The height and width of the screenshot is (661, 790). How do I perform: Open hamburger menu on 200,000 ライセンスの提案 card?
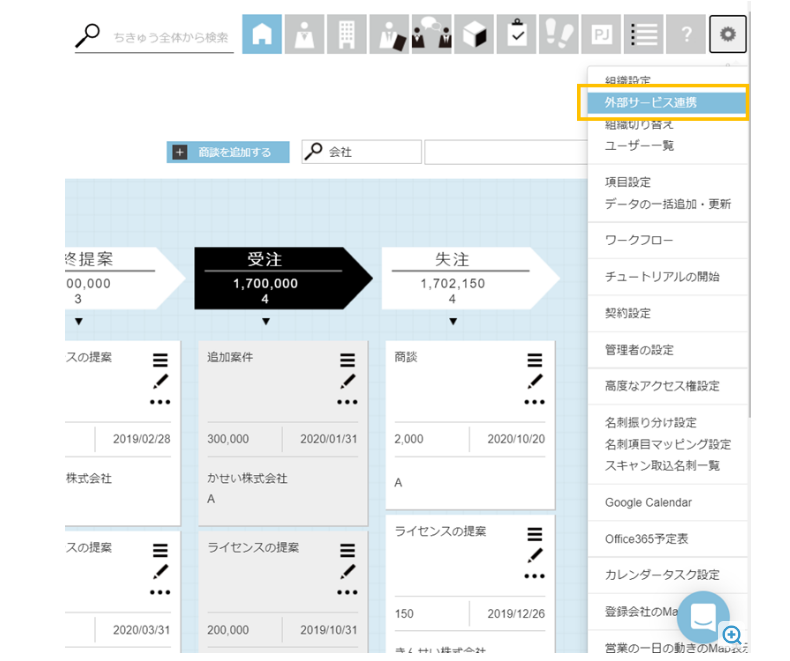tap(347, 550)
